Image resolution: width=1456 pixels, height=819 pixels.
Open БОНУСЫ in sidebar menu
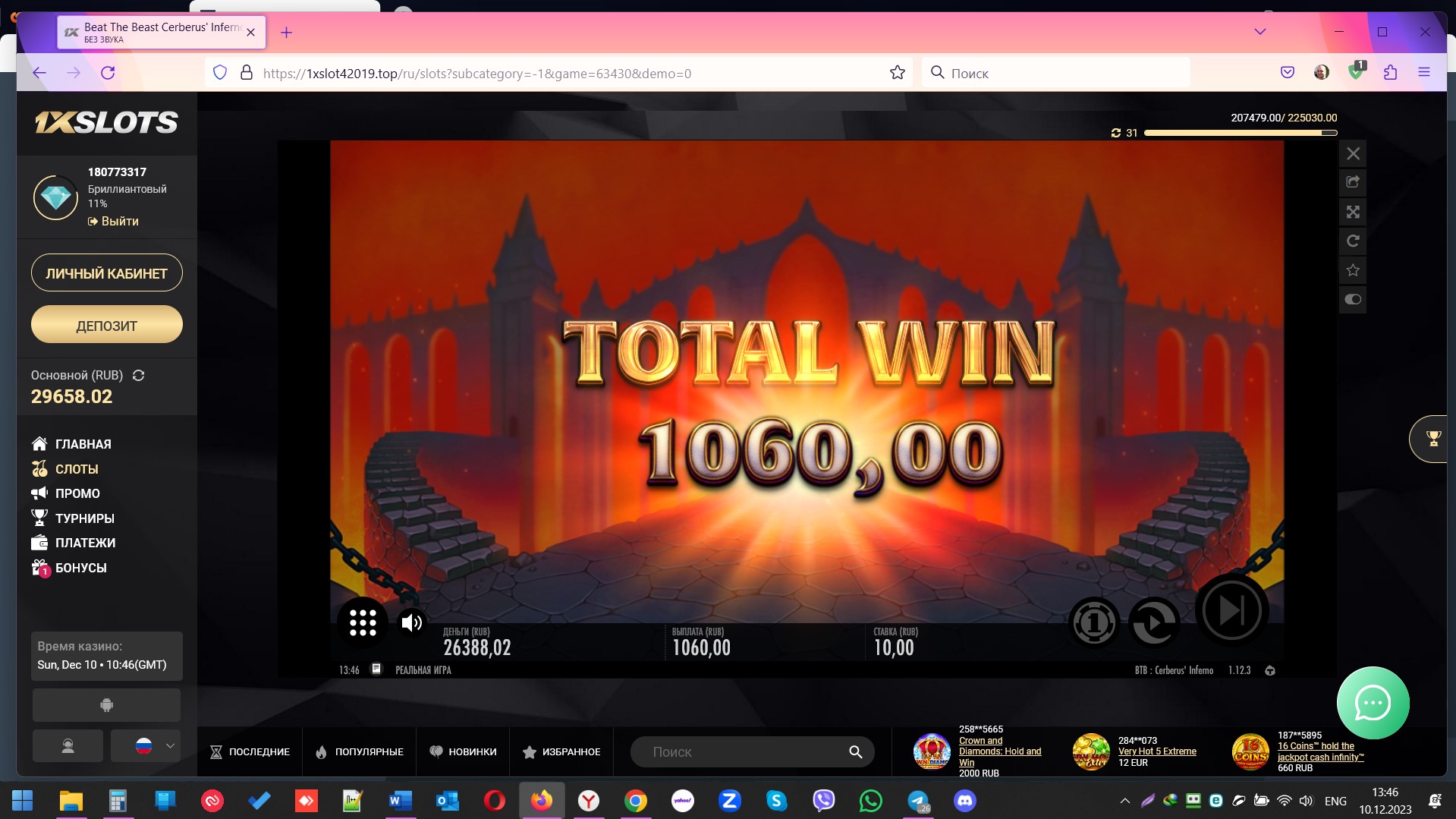click(x=69, y=568)
